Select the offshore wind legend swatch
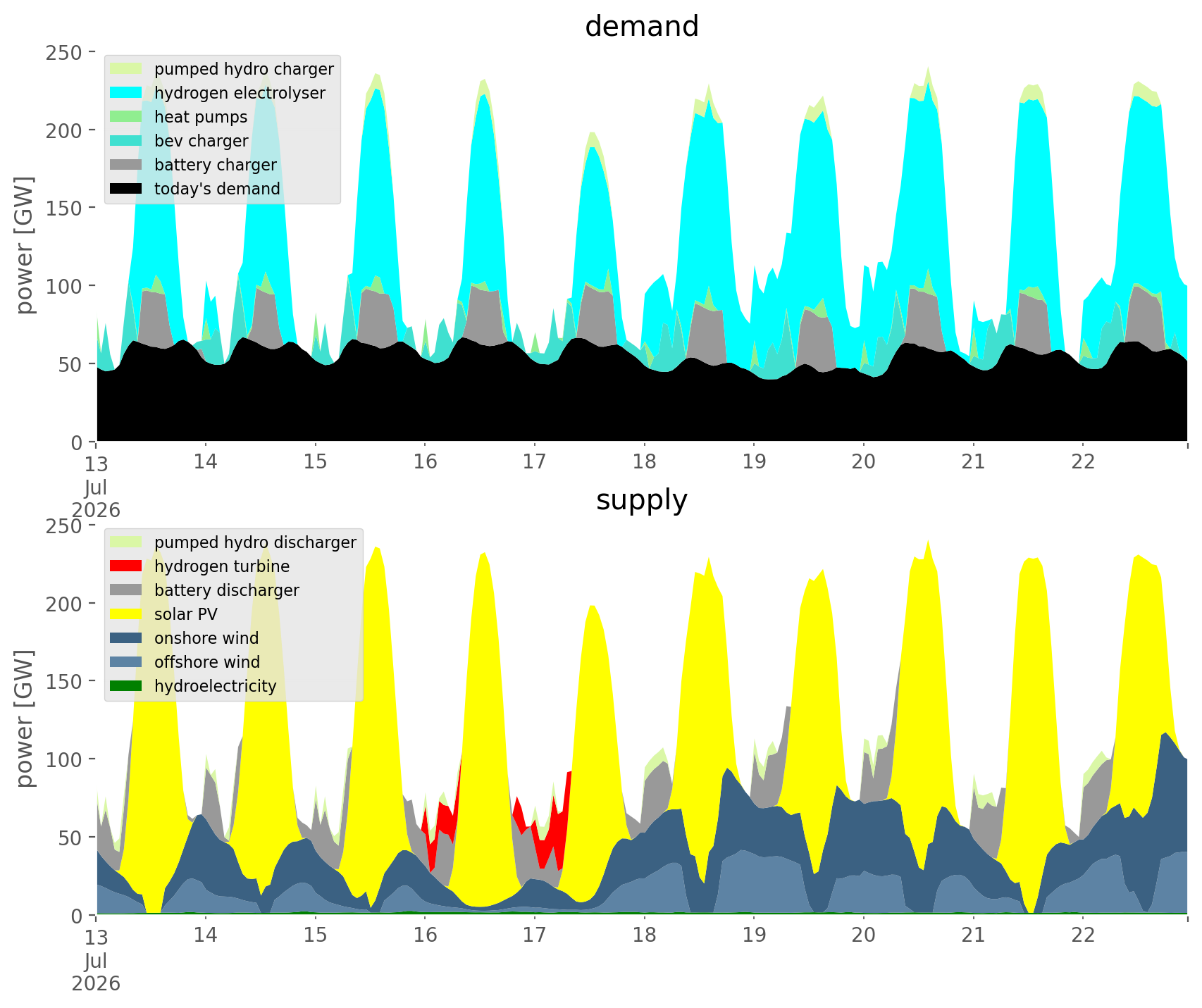This screenshot has width=1202, height=1008. [127, 662]
